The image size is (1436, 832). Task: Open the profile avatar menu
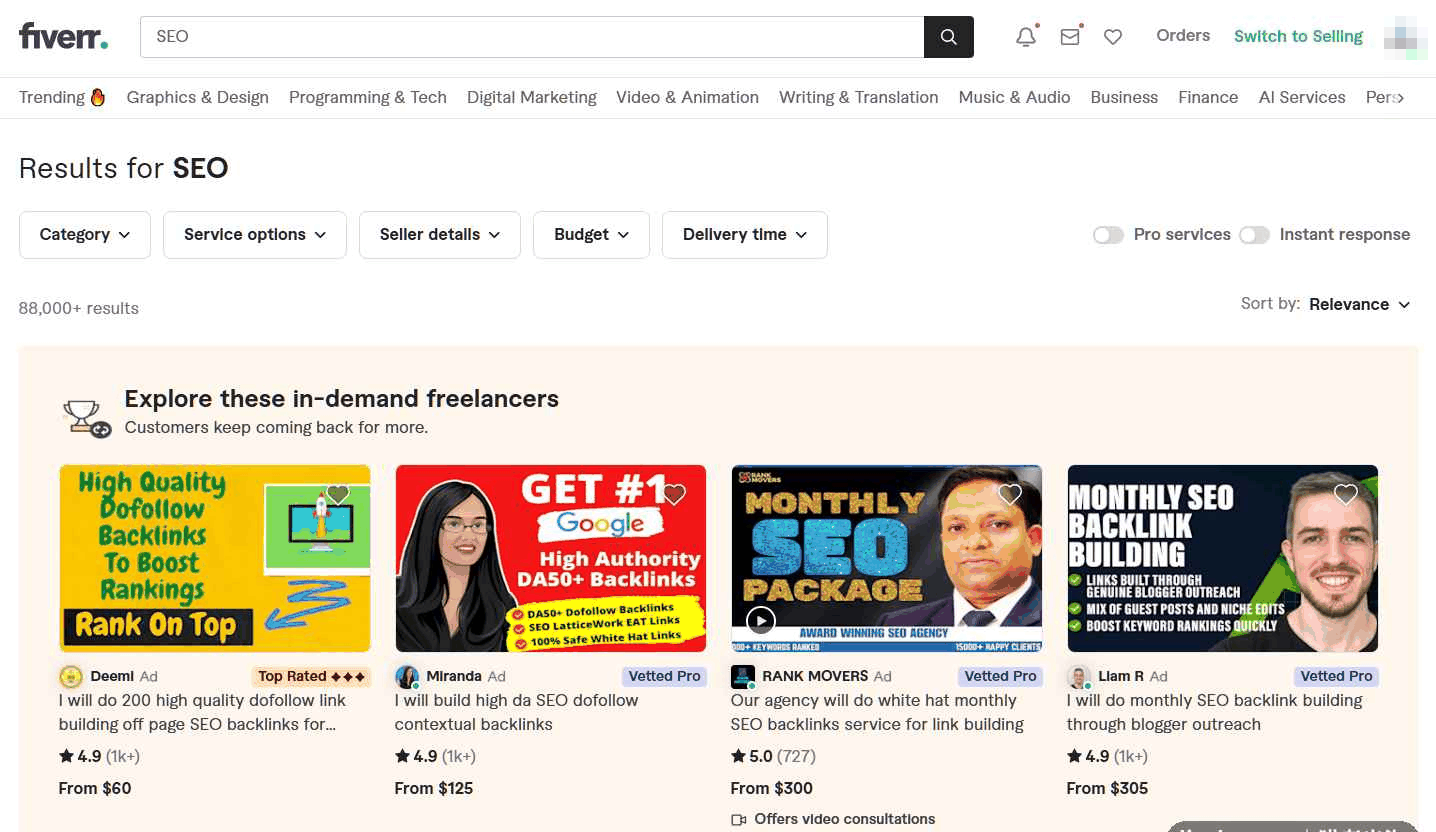[x=1405, y=37]
